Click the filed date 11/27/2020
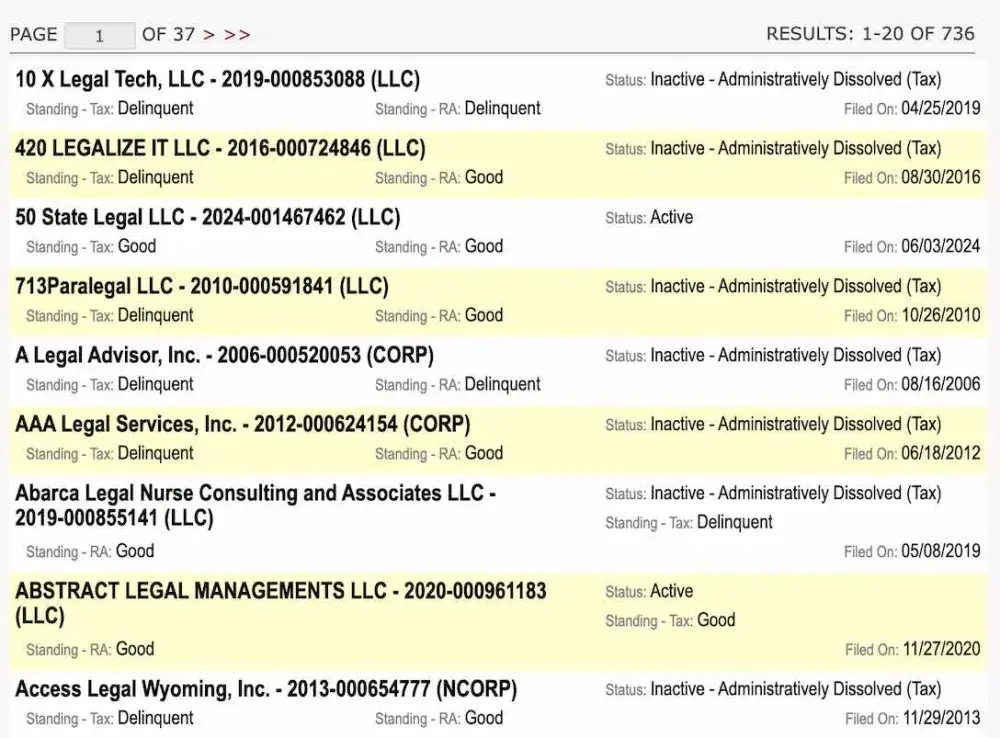The width and height of the screenshot is (1000, 738). [940, 650]
